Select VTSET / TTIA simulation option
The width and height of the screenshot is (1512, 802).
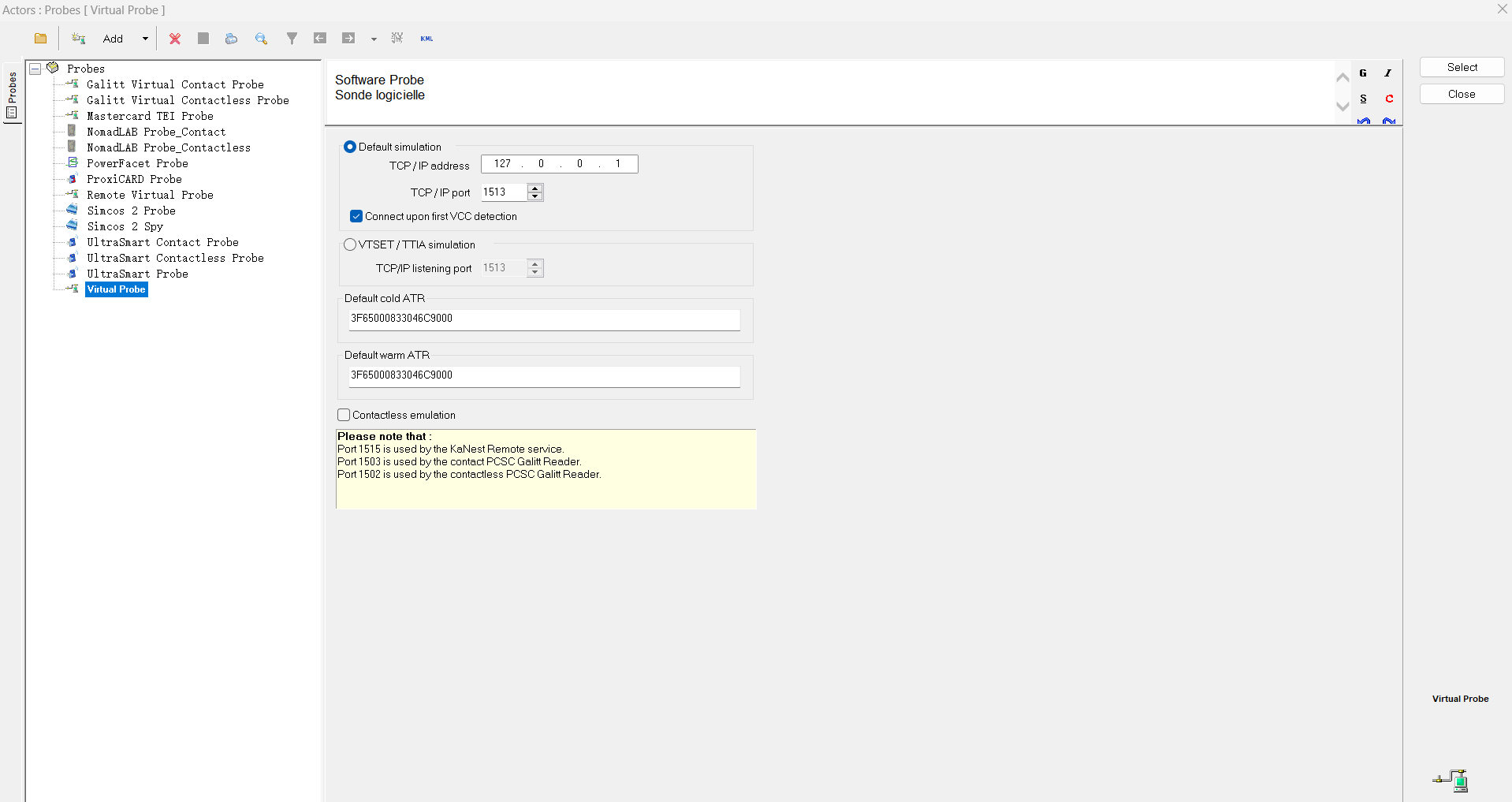[x=350, y=244]
